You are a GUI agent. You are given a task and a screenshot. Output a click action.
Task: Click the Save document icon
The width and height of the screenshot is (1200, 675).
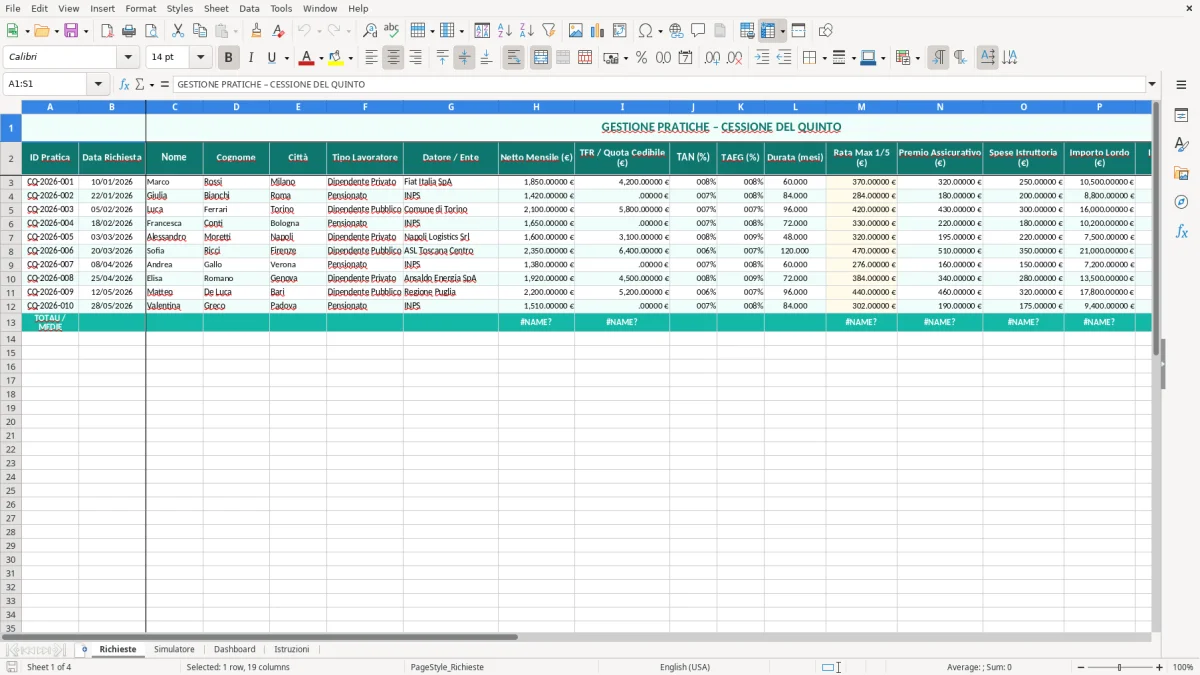click(71, 31)
